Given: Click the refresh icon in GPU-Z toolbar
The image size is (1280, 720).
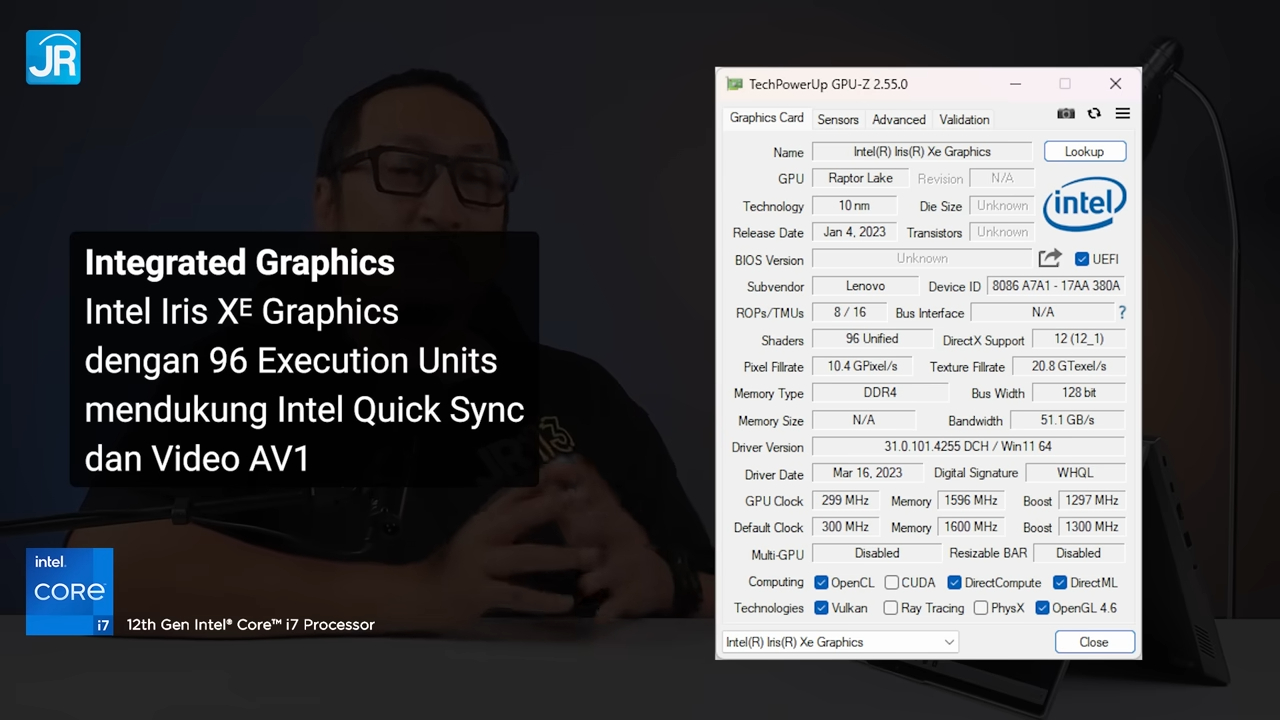Looking at the screenshot, I should tap(1094, 114).
